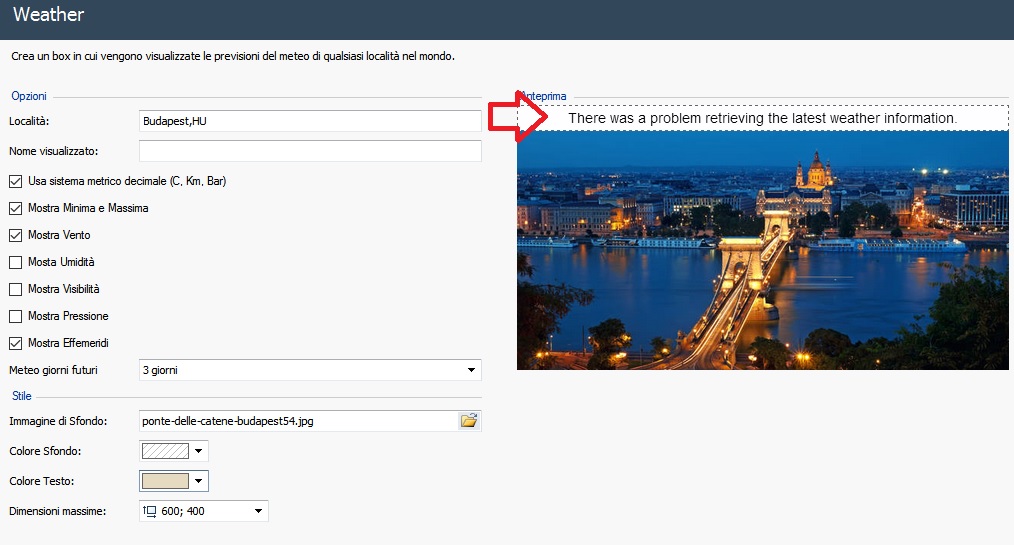This screenshot has width=1014, height=545.
Task: Uncheck Mostra Minima e Massima
Action: [16, 209]
